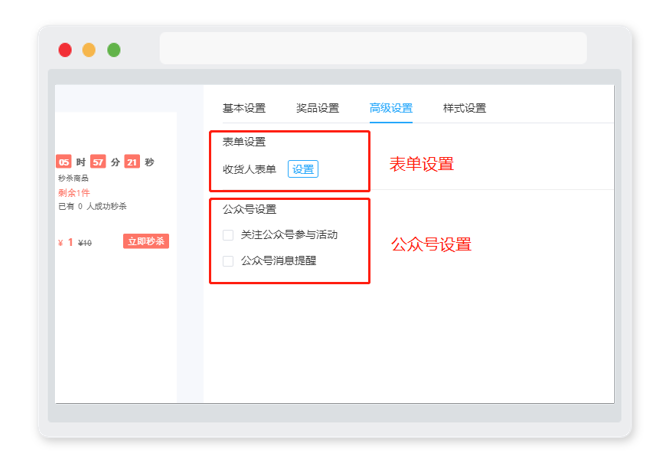This screenshot has height=460, width=670.
Task: Click the 立即秒杀 button in preview
Action: (146, 241)
